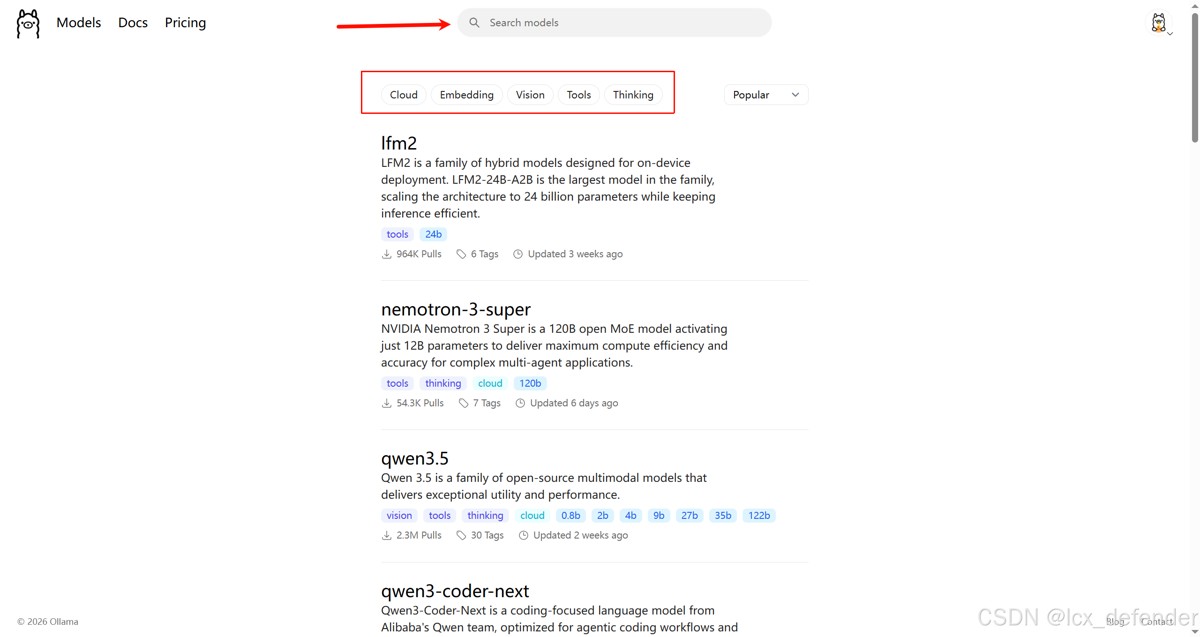Open the nemotron-3-super model link

pyautogui.click(x=456, y=309)
